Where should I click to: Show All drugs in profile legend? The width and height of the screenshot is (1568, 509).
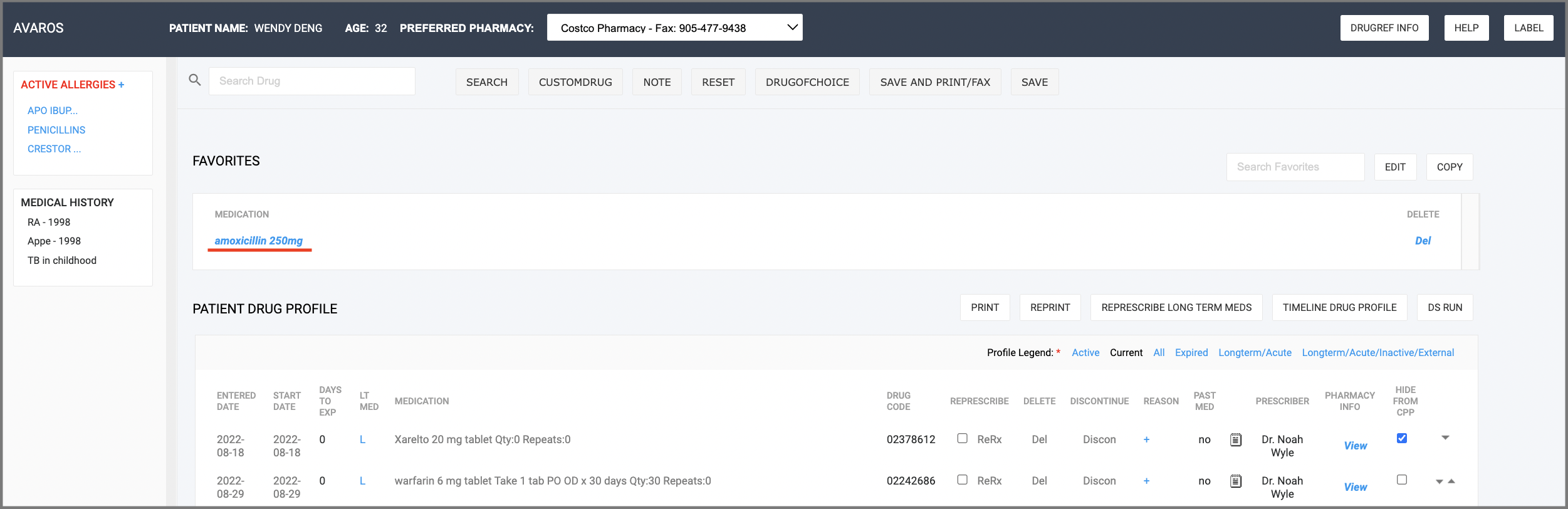pos(1159,352)
